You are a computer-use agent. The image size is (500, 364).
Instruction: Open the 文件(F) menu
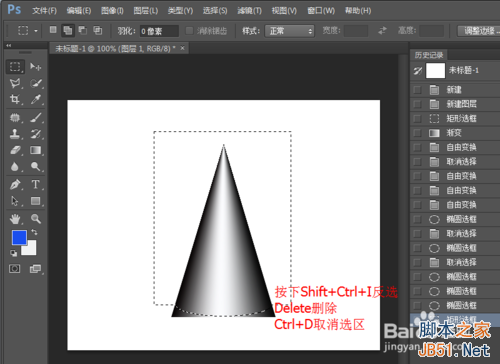(44, 11)
